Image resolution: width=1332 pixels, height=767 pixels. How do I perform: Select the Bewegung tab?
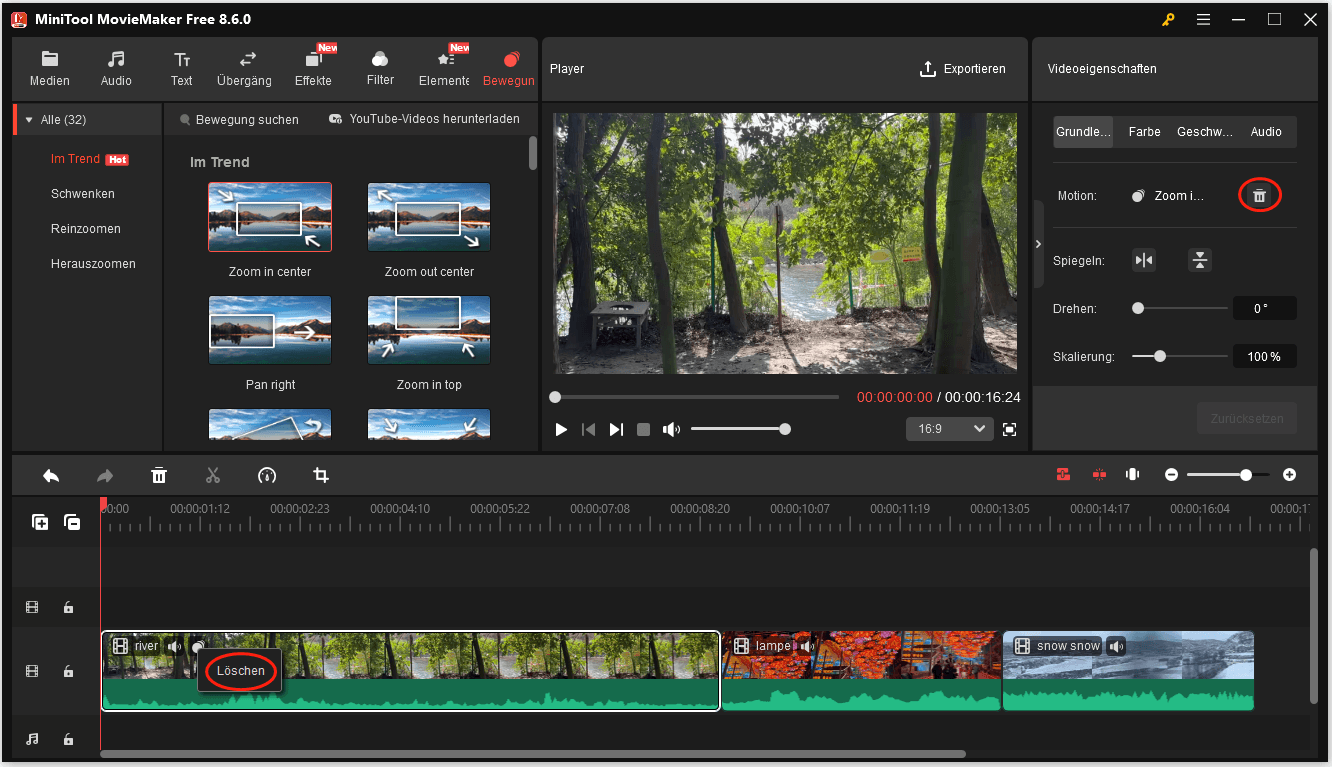click(509, 69)
